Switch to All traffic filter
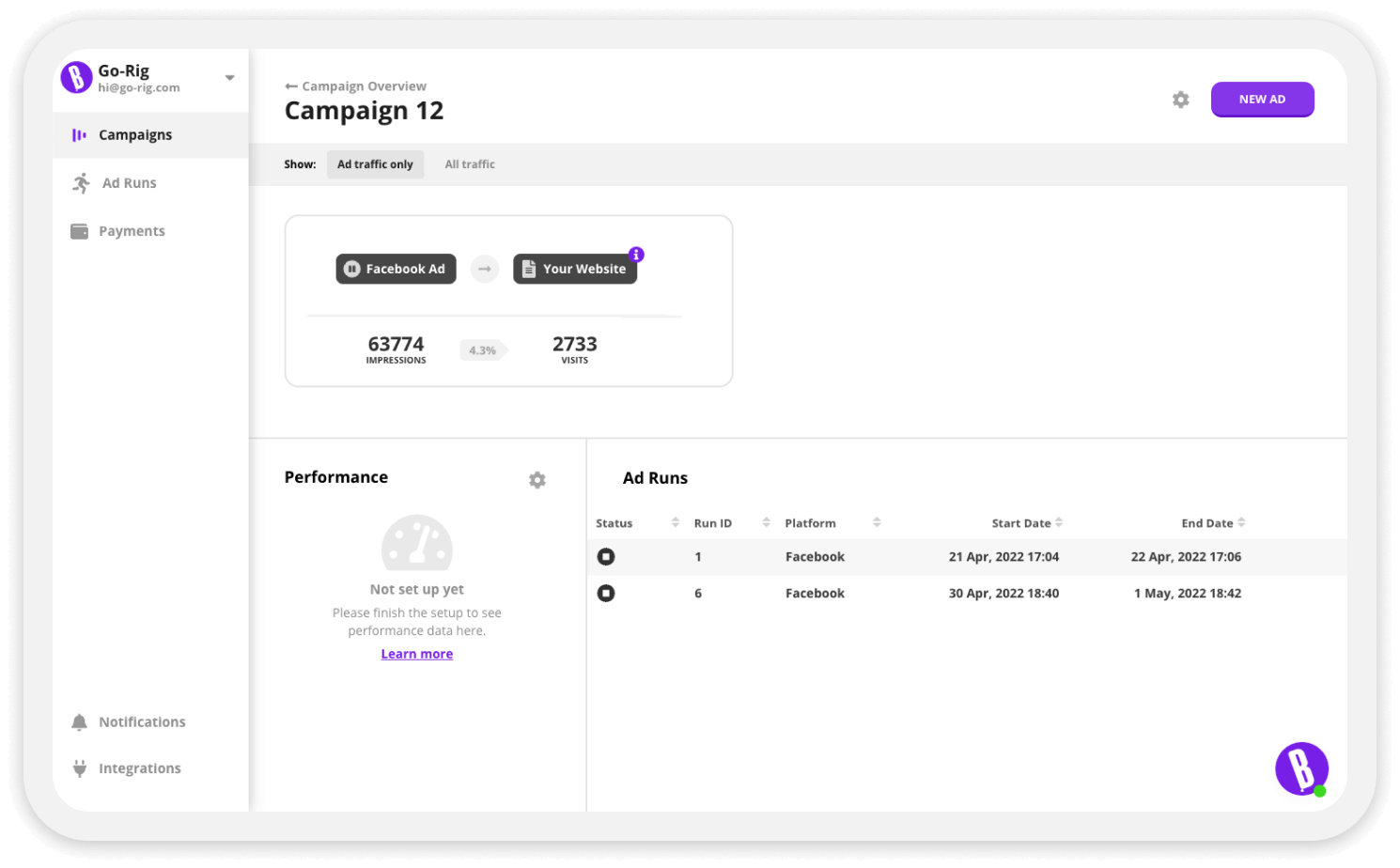1400x868 pixels. pos(469,164)
